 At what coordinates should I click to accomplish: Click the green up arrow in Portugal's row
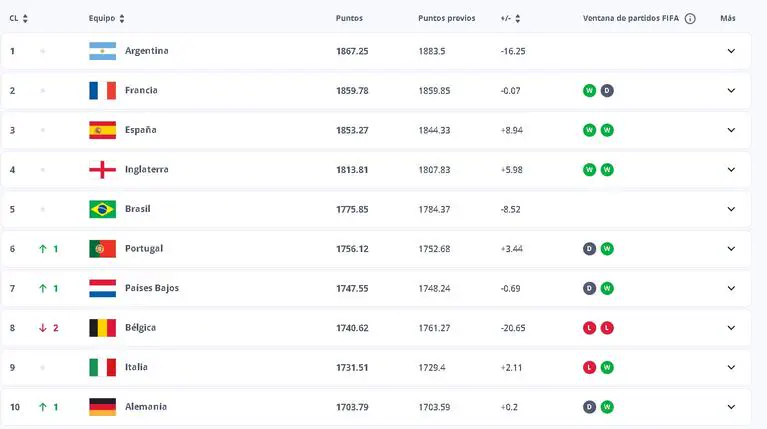pyautogui.click(x=43, y=249)
